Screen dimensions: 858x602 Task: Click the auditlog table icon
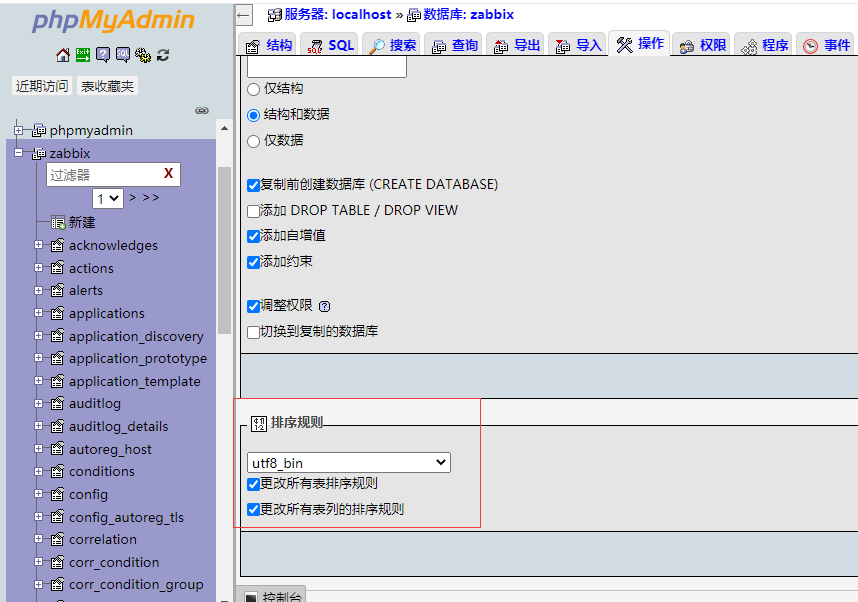coord(57,404)
